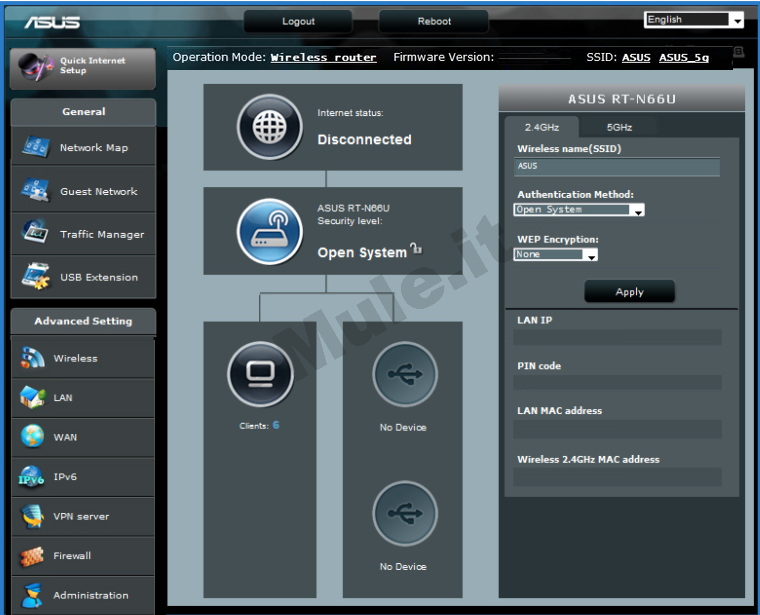Open VPN server settings
This screenshot has width=760, height=615.
click(x=83, y=517)
